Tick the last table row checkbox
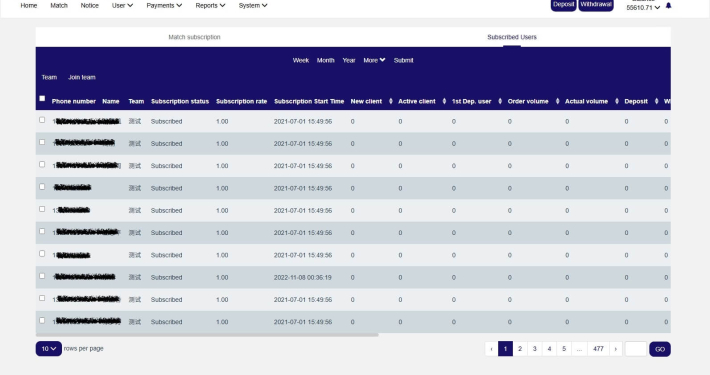Image resolution: width=710 pixels, height=375 pixels. coord(42,320)
